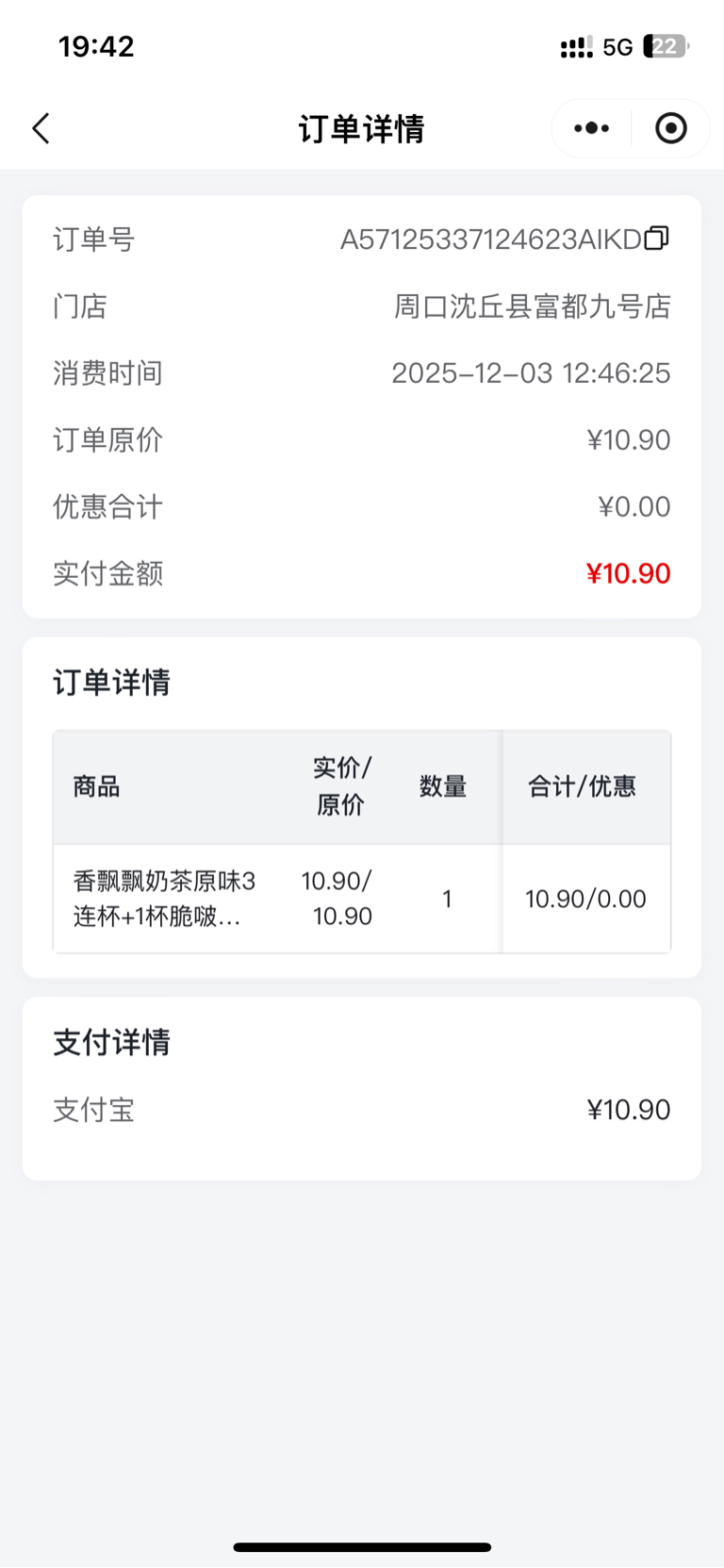Tap the home indicator bar
The height and width of the screenshot is (1568, 724).
[x=362, y=1547]
